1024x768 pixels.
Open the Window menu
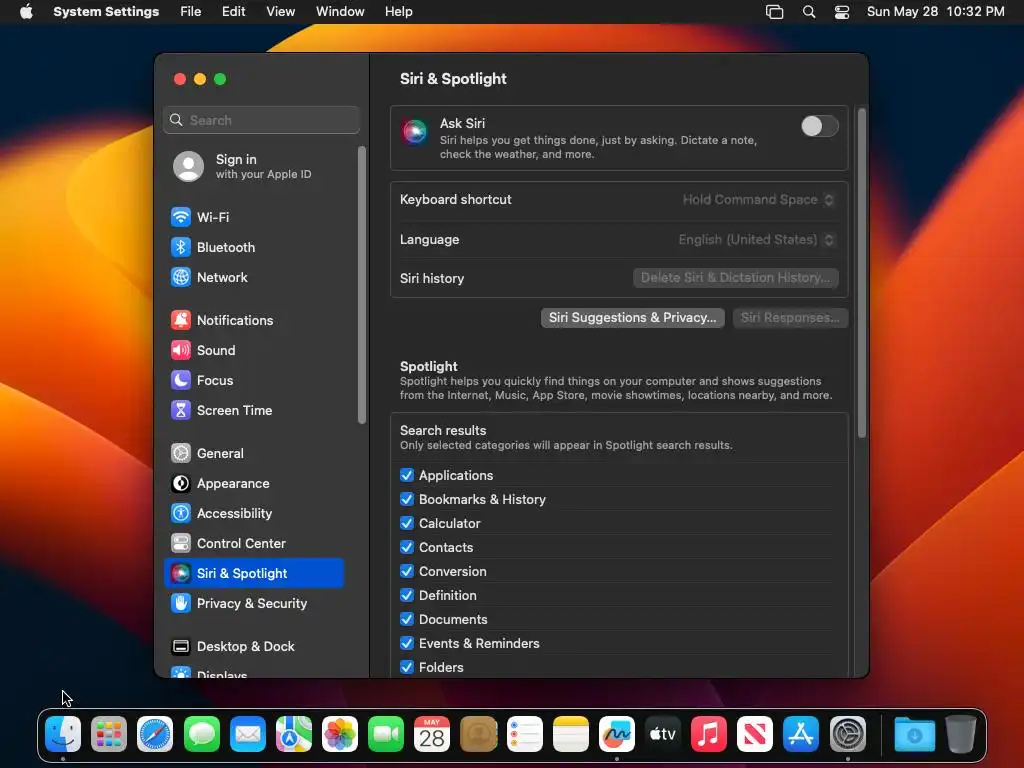click(340, 12)
